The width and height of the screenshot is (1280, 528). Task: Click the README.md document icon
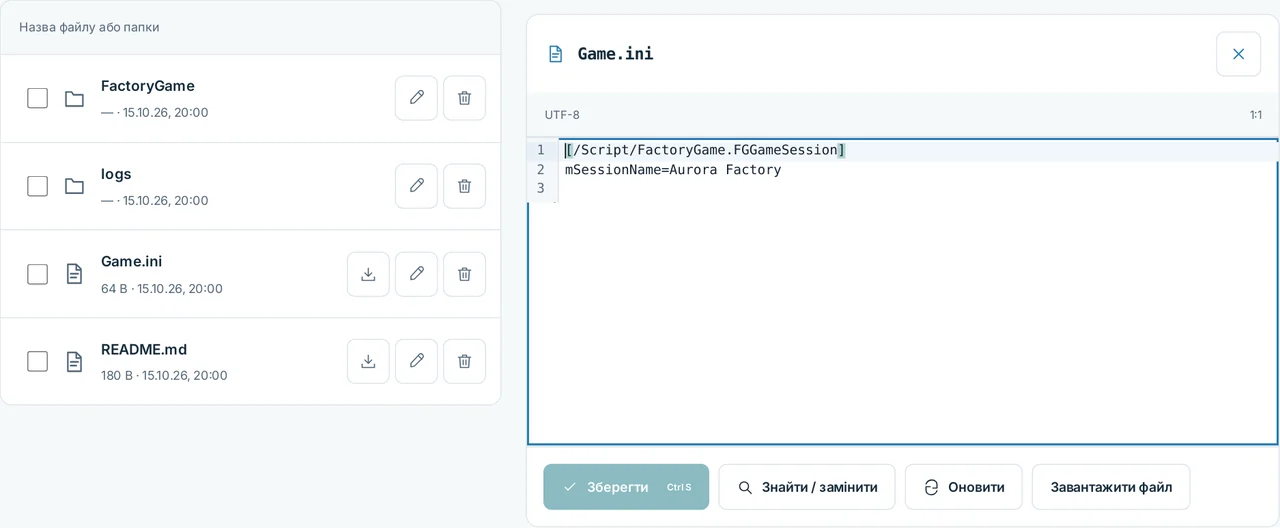[x=74, y=361]
